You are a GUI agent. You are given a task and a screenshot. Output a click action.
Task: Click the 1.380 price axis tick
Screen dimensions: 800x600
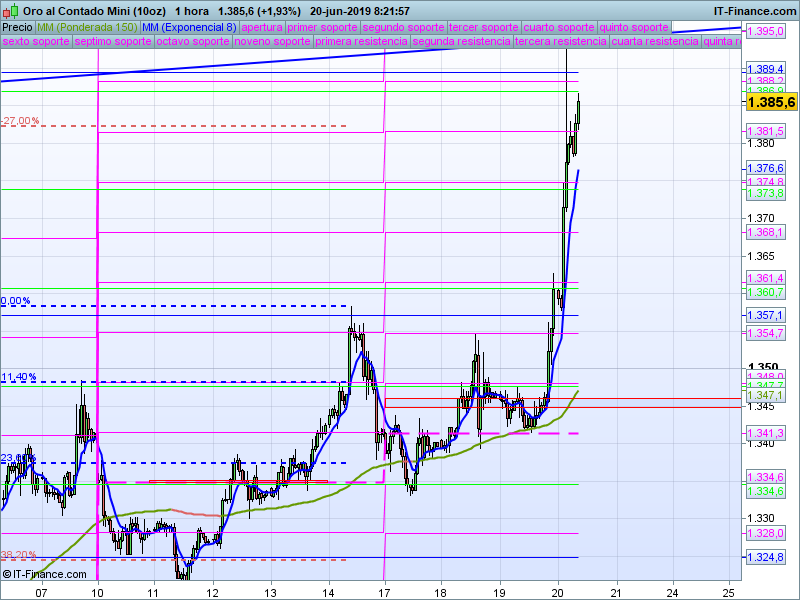coord(761,143)
